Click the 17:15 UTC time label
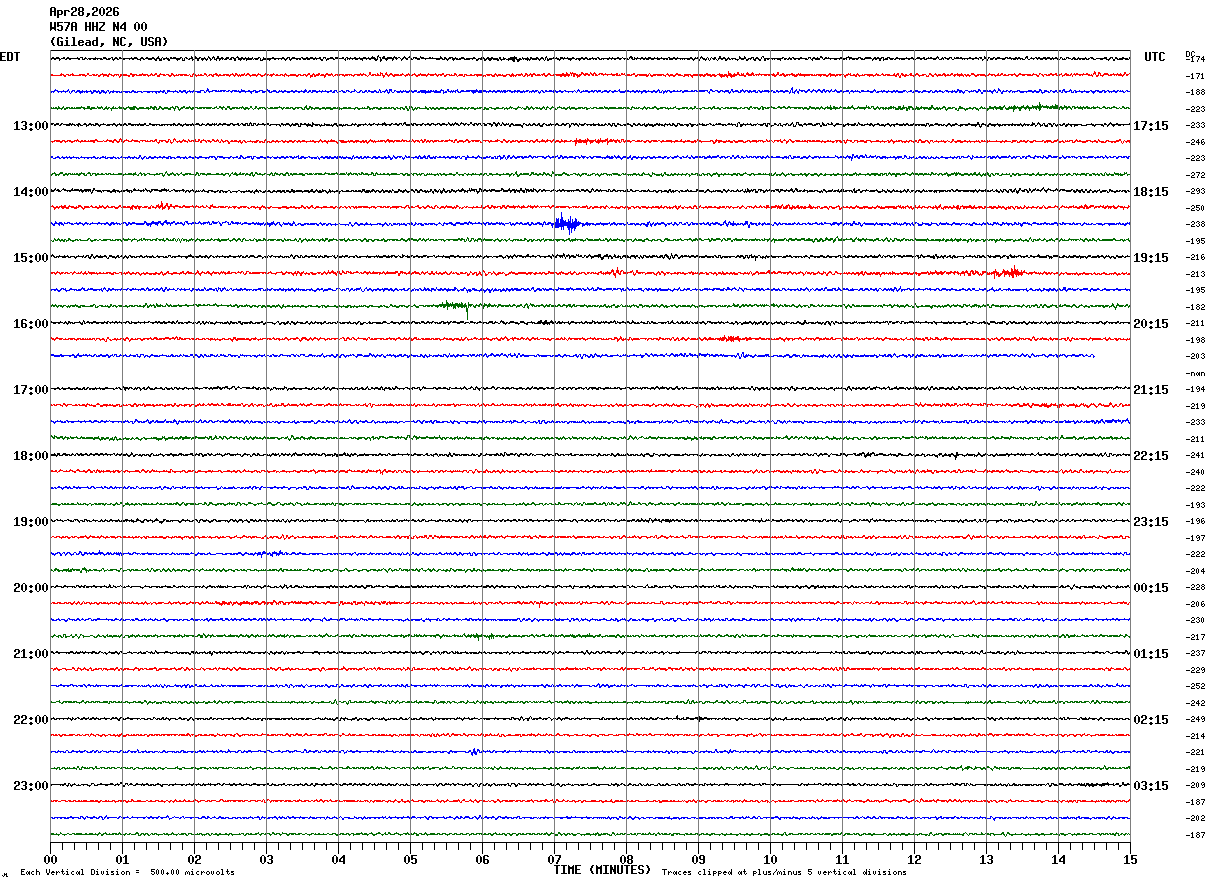The height and width of the screenshot is (886, 1210). click(x=1150, y=126)
